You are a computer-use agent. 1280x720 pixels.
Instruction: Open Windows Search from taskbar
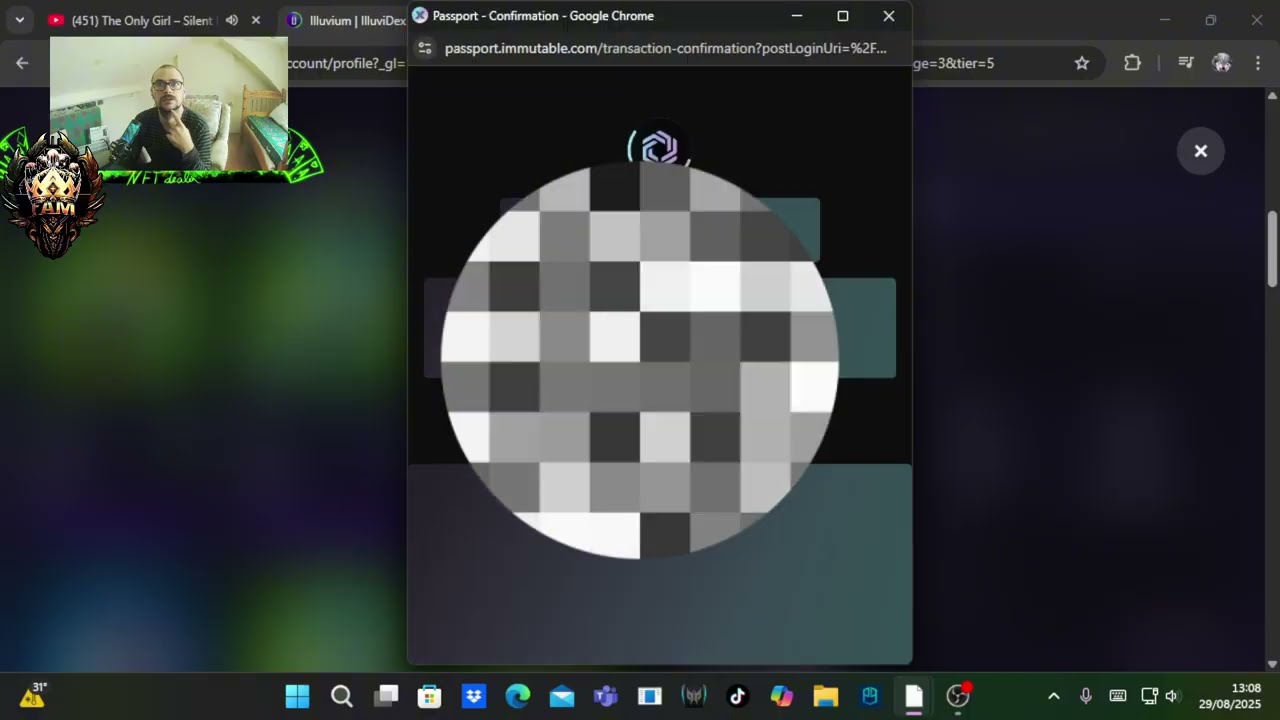tap(342, 696)
